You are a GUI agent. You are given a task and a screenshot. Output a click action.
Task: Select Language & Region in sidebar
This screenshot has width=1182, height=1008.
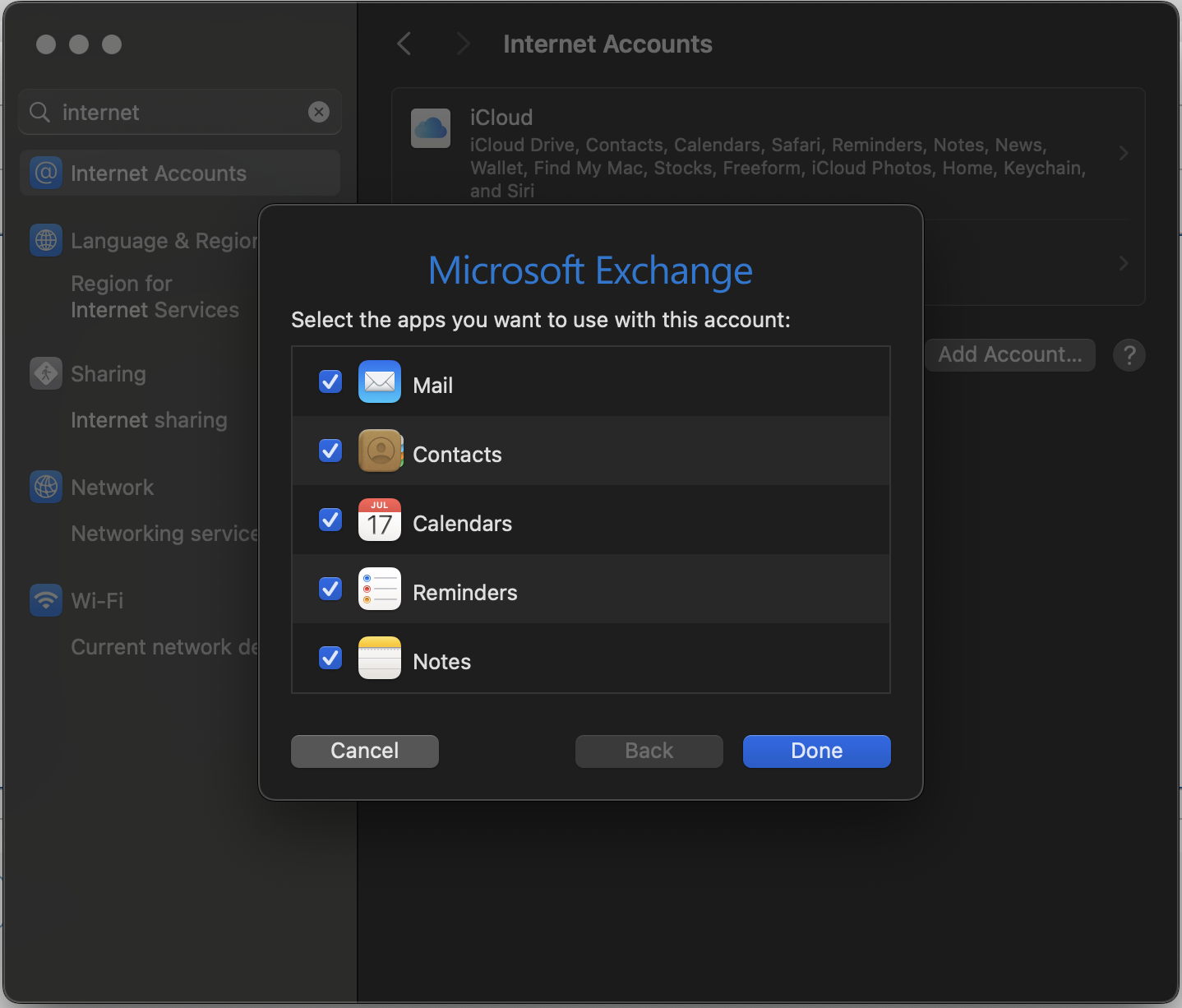coord(164,241)
